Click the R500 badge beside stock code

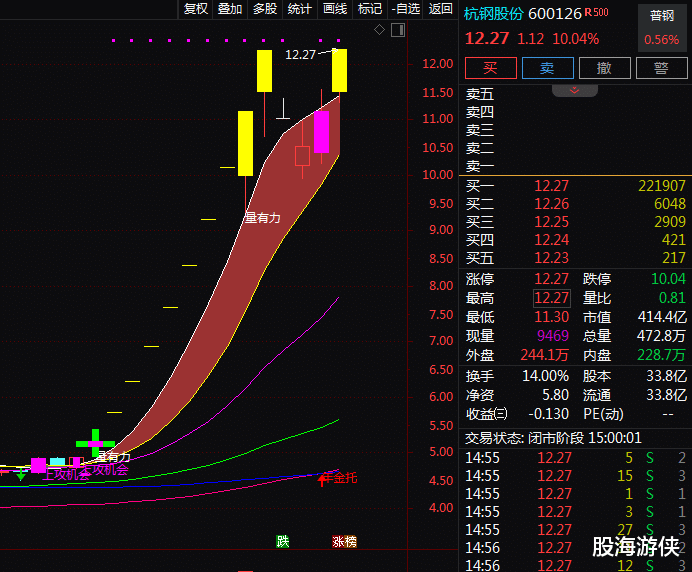(596, 12)
